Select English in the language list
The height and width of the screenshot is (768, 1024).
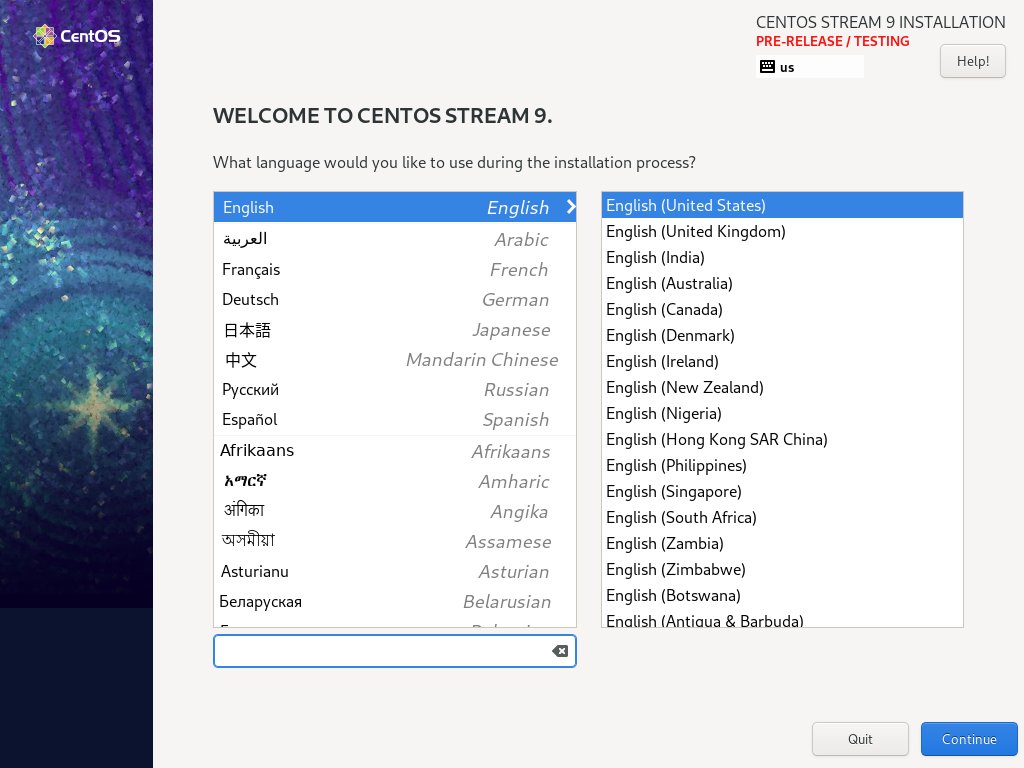point(394,207)
